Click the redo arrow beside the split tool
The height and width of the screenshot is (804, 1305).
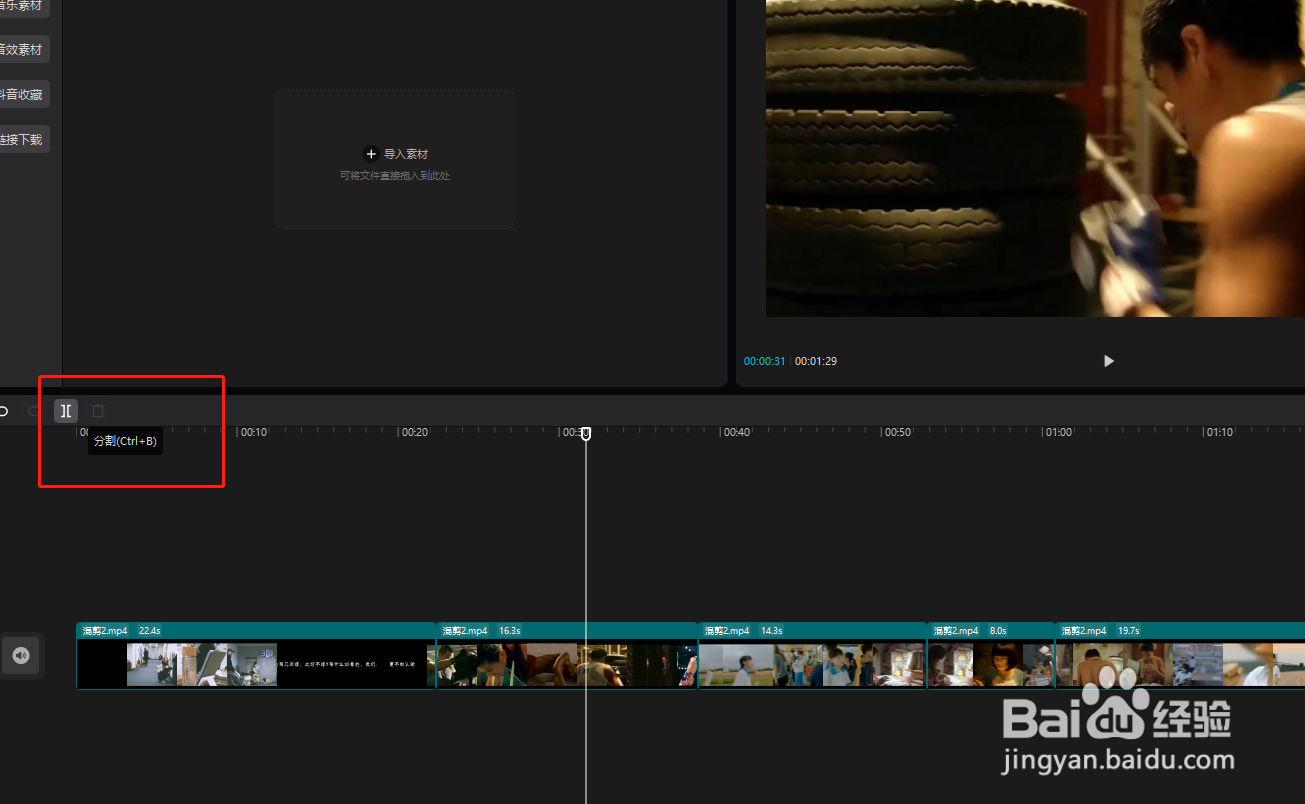click(34, 411)
